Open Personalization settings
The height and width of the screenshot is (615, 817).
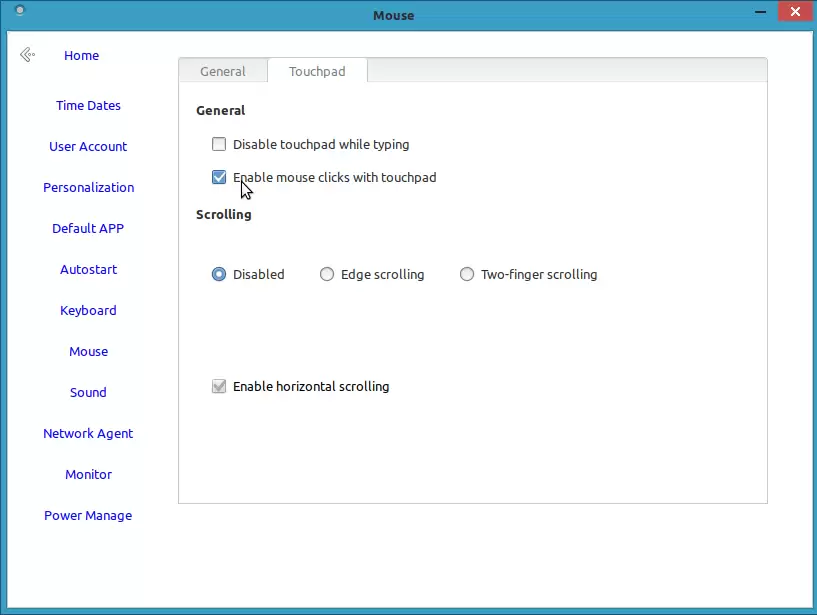click(89, 188)
